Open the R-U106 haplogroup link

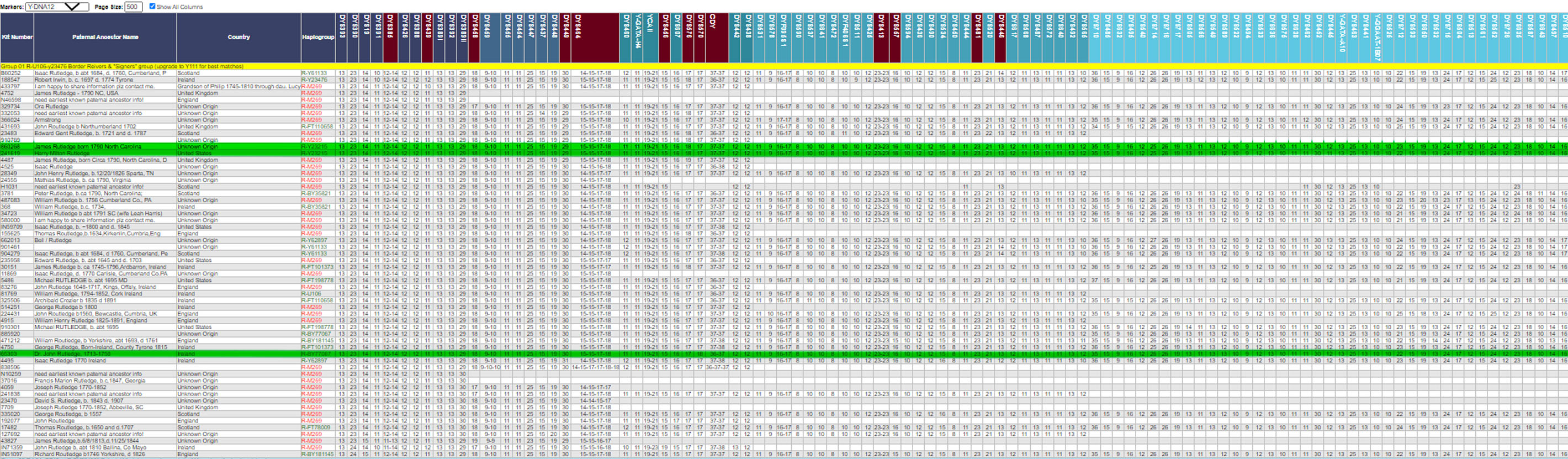[x=310, y=293]
